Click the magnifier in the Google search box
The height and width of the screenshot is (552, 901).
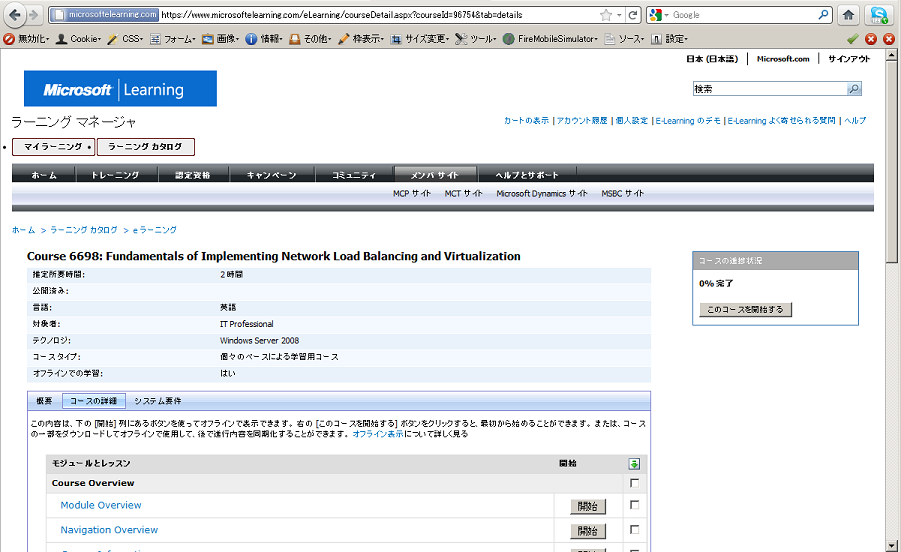coord(823,15)
